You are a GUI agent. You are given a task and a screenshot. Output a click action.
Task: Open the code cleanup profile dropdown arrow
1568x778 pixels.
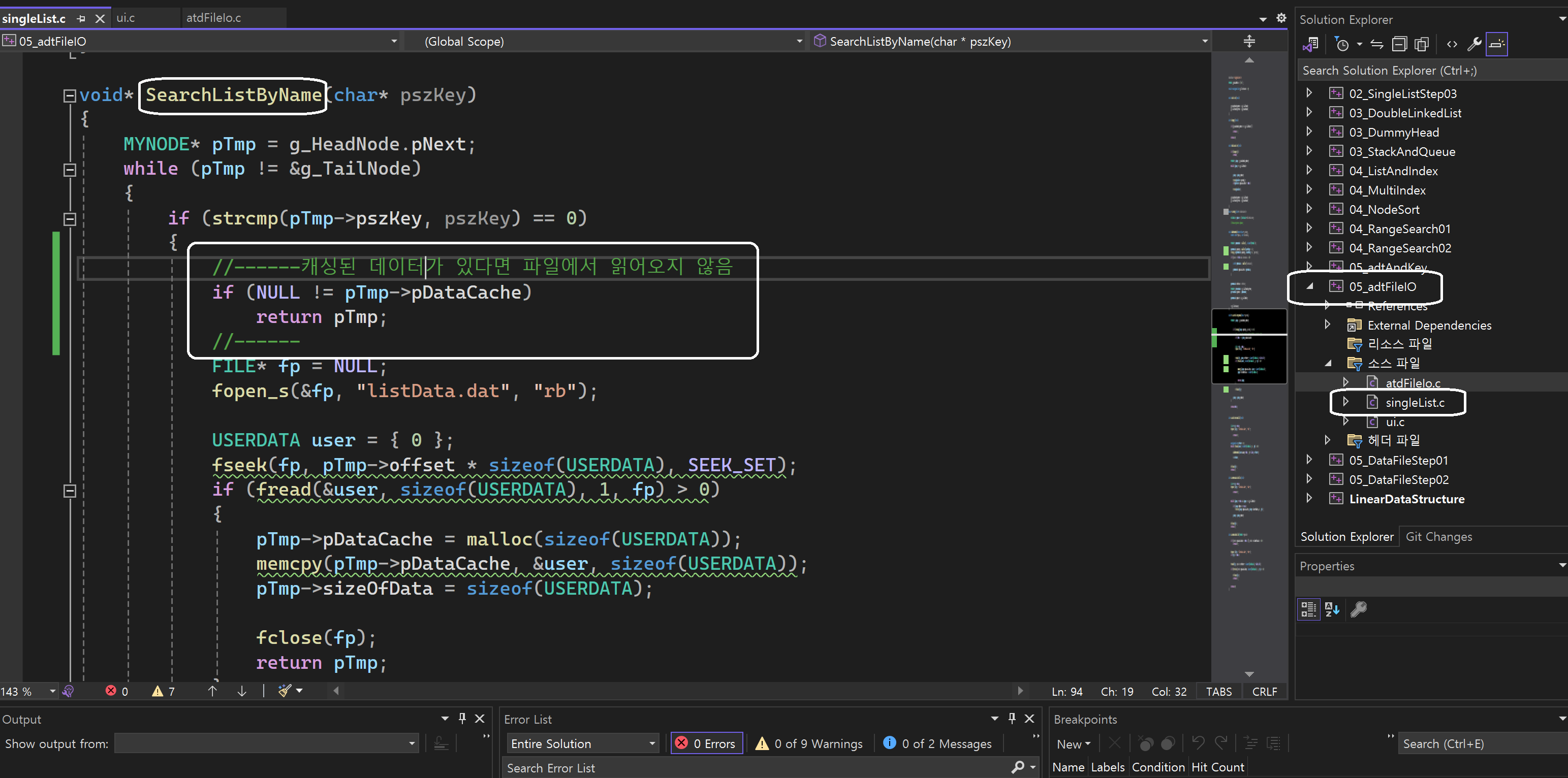click(299, 691)
